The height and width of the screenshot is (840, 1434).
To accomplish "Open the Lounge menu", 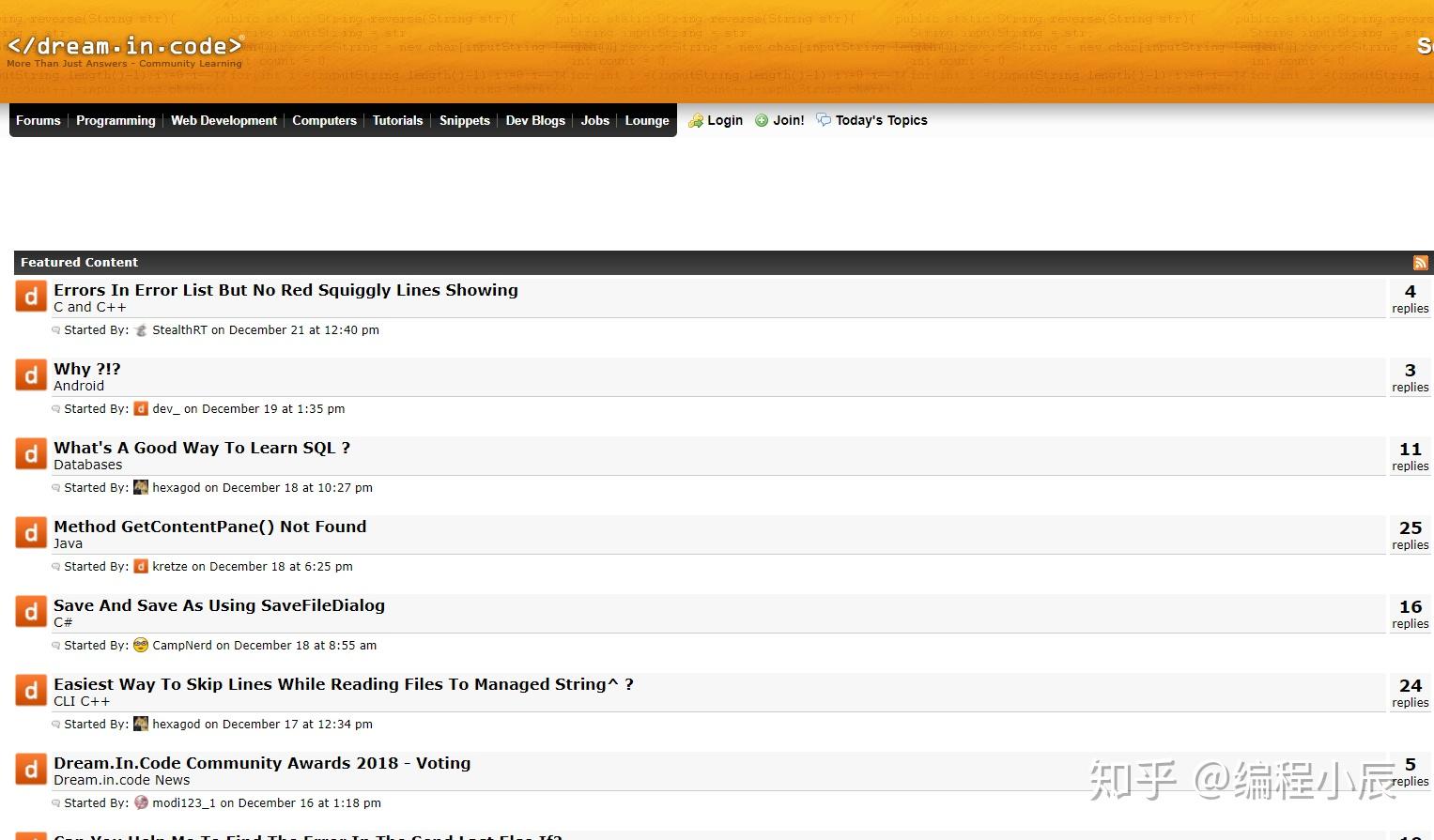I will point(647,120).
